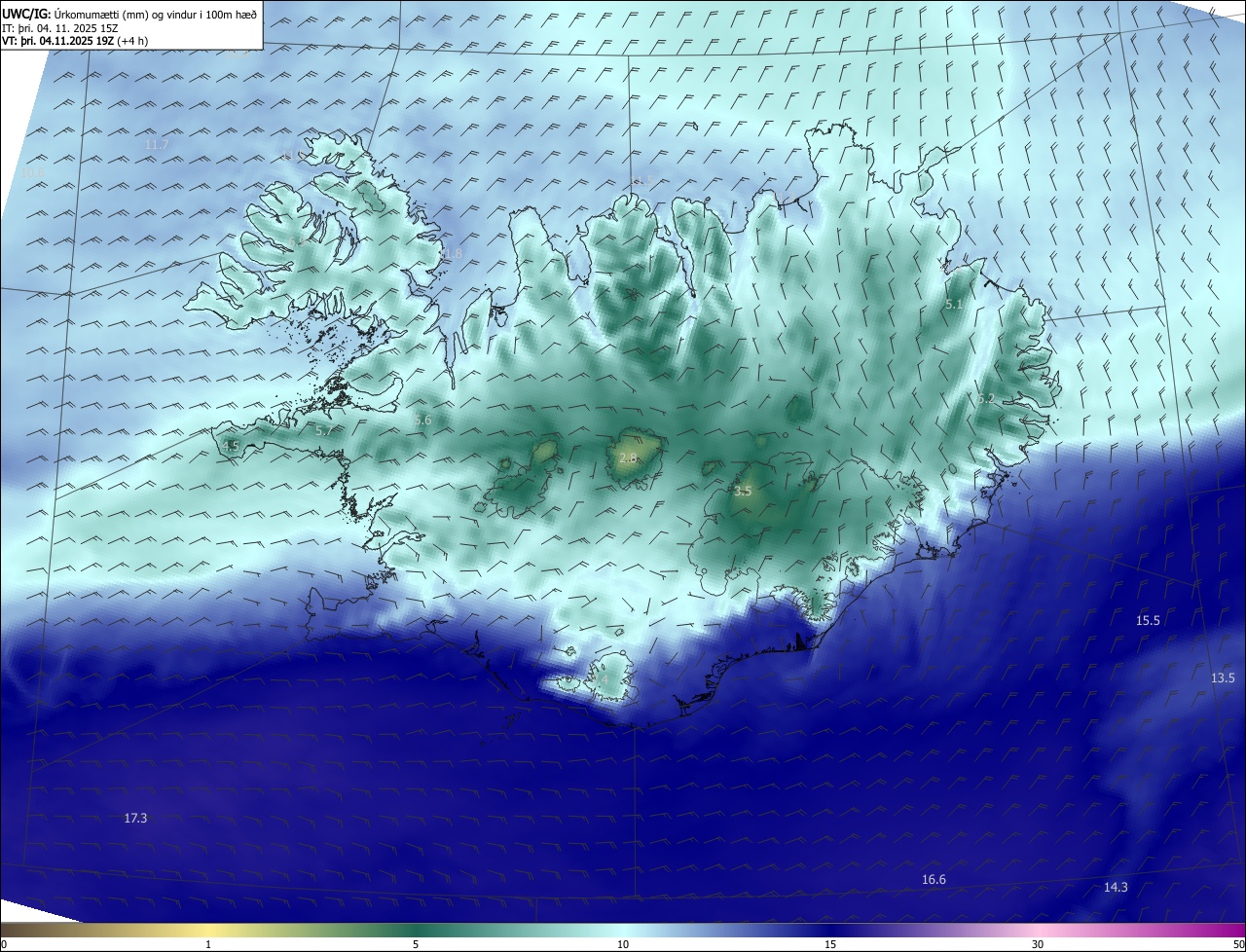Click the valid time line 'VT: þri. 04.11.2025 19Z (+4 h)'
The height and width of the screenshot is (952, 1246).
tap(75, 41)
